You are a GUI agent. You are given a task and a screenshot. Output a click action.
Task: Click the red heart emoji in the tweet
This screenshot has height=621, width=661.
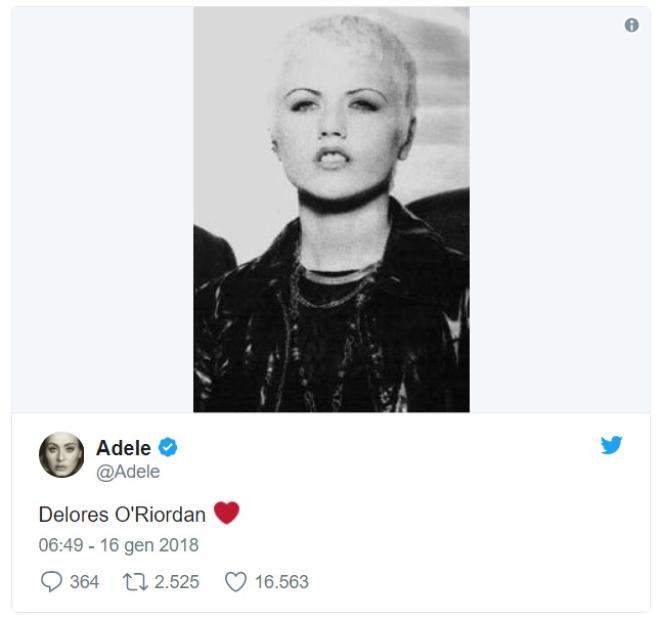click(x=227, y=513)
